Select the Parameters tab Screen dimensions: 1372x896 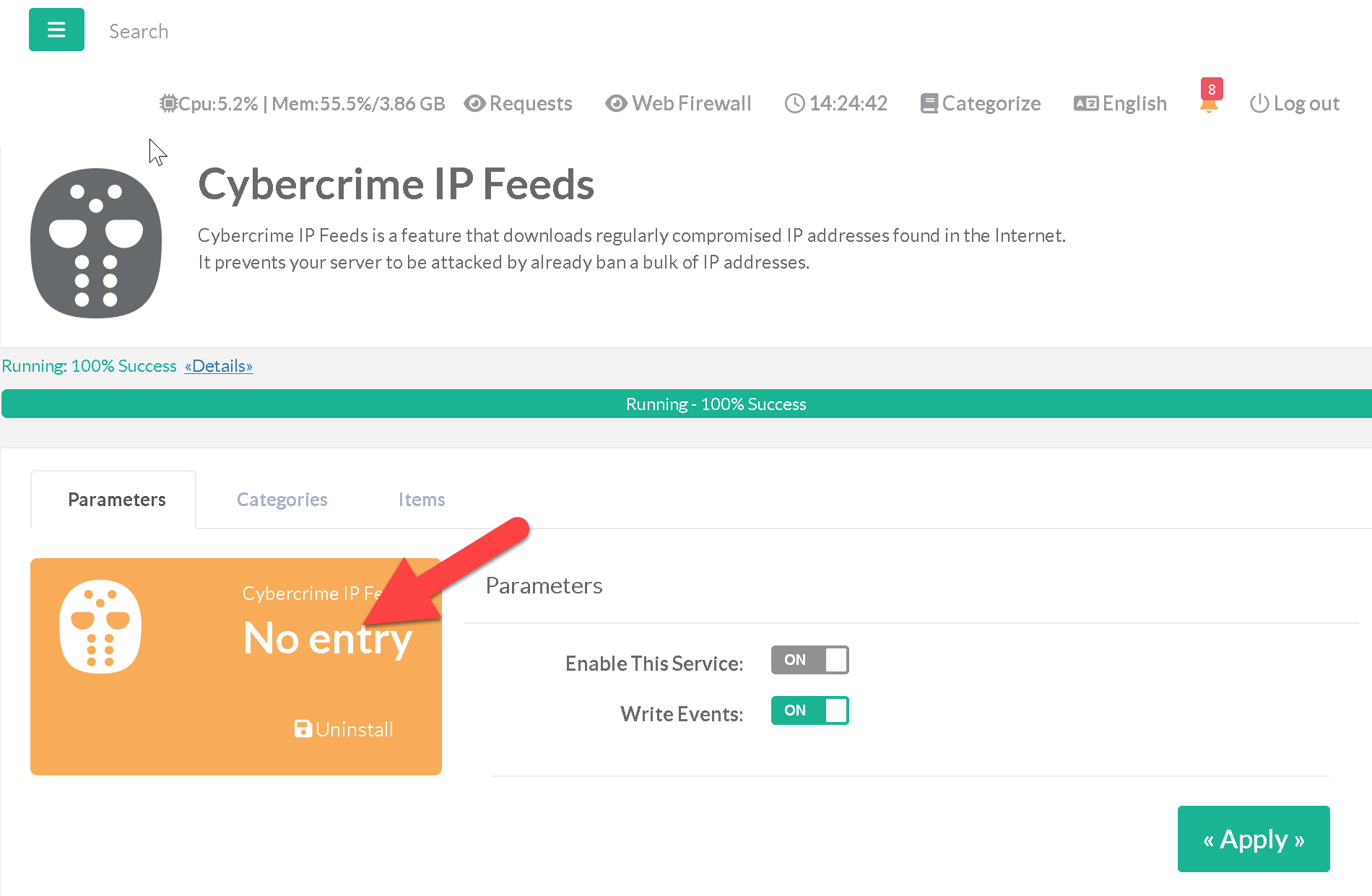coord(116,500)
